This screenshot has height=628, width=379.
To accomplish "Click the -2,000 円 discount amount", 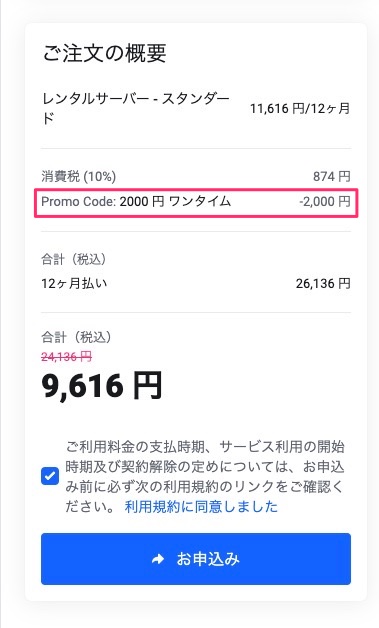I will pos(325,201).
